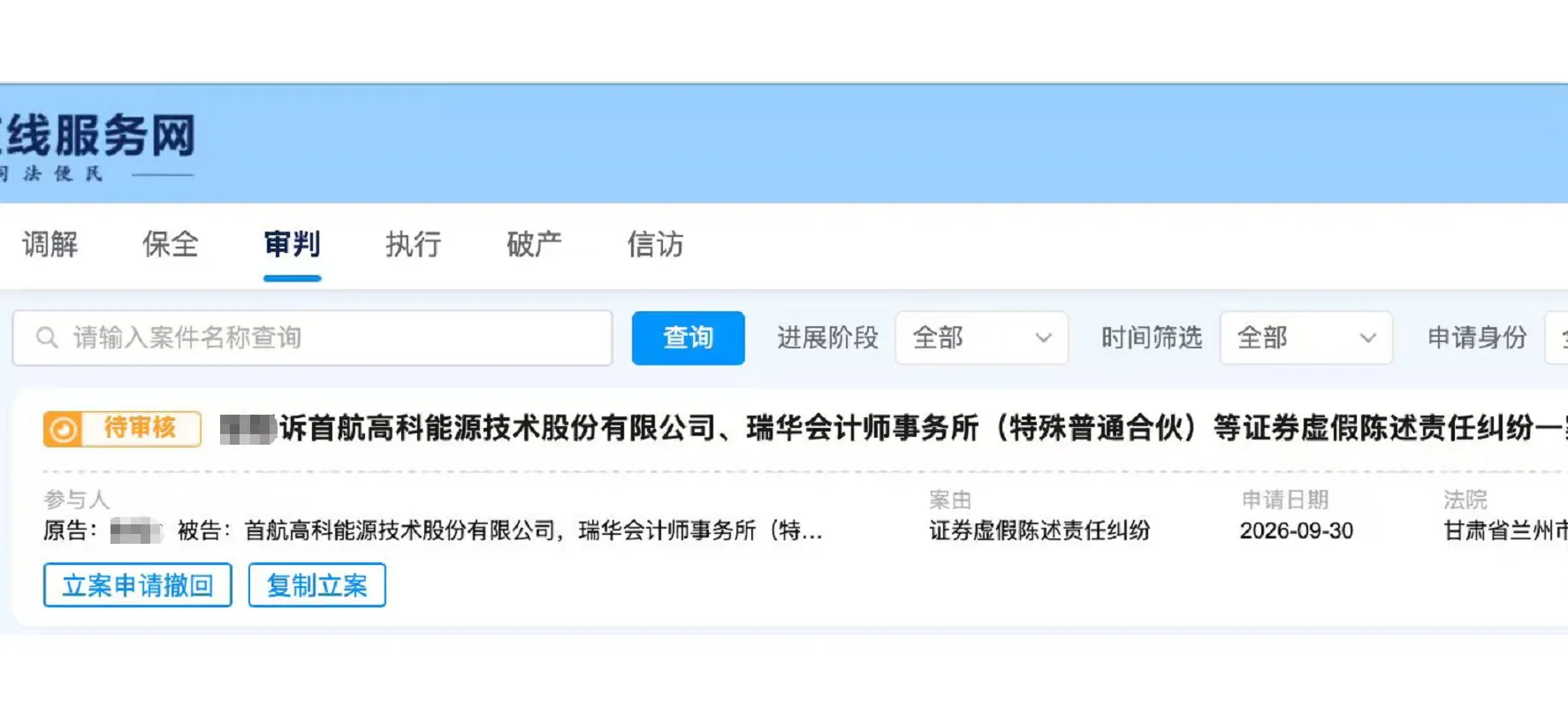Click the 复制立案 button
The image size is (1568, 710).
pos(316,585)
